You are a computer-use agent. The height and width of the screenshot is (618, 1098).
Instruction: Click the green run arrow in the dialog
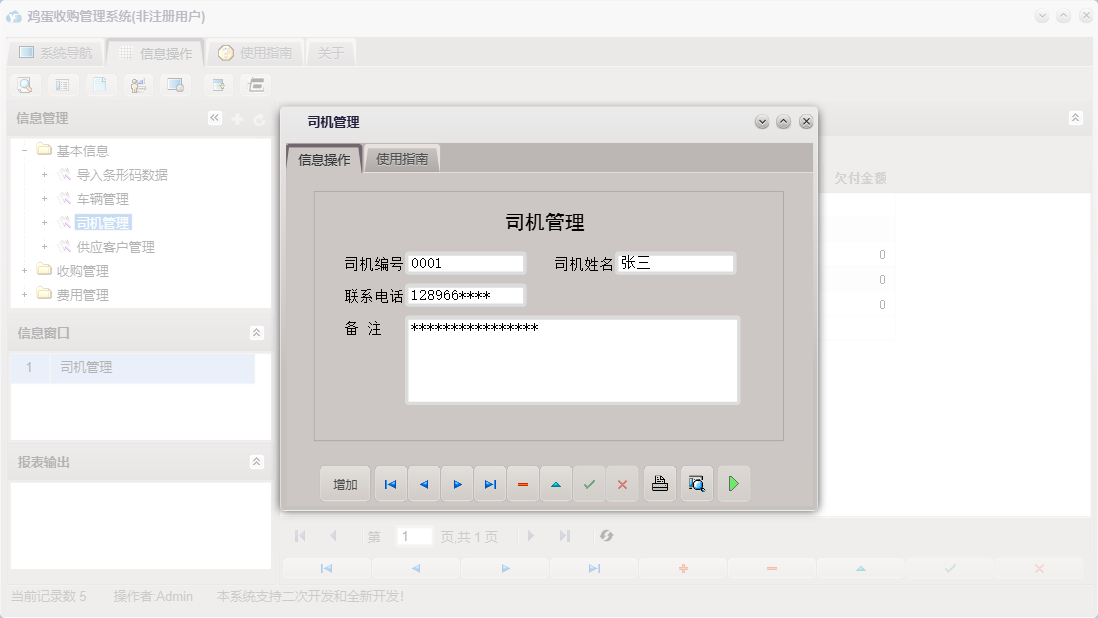(733, 483)
